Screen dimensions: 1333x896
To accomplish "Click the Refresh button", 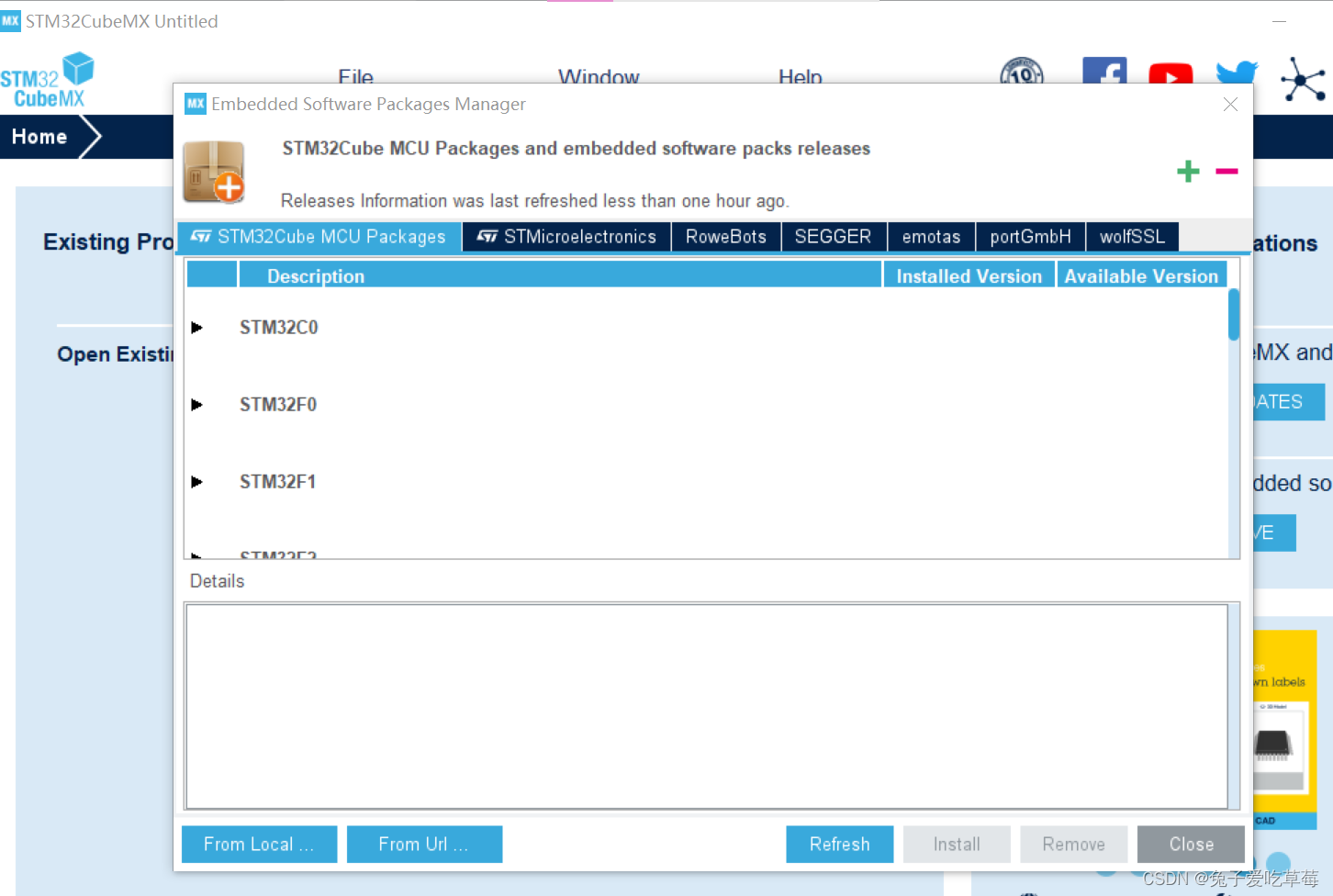I will click(840, 845).
